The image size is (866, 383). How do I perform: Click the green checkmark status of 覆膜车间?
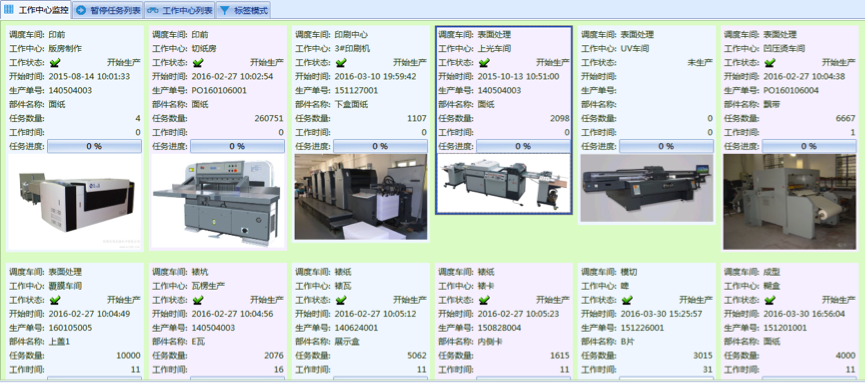[55, 300]
